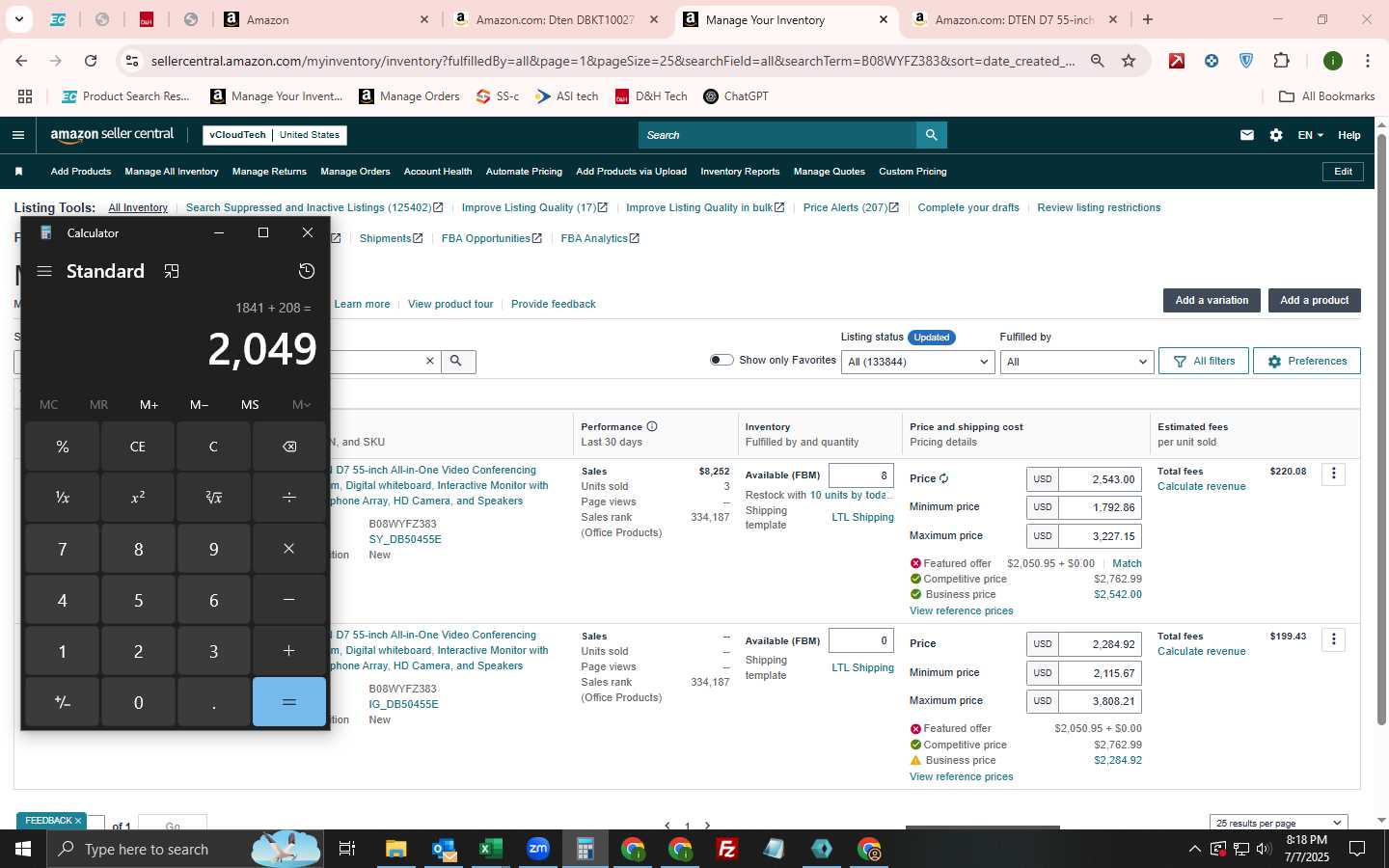Click the divide key in Calculator
The image size is (1389, 868).
(289, 498)
